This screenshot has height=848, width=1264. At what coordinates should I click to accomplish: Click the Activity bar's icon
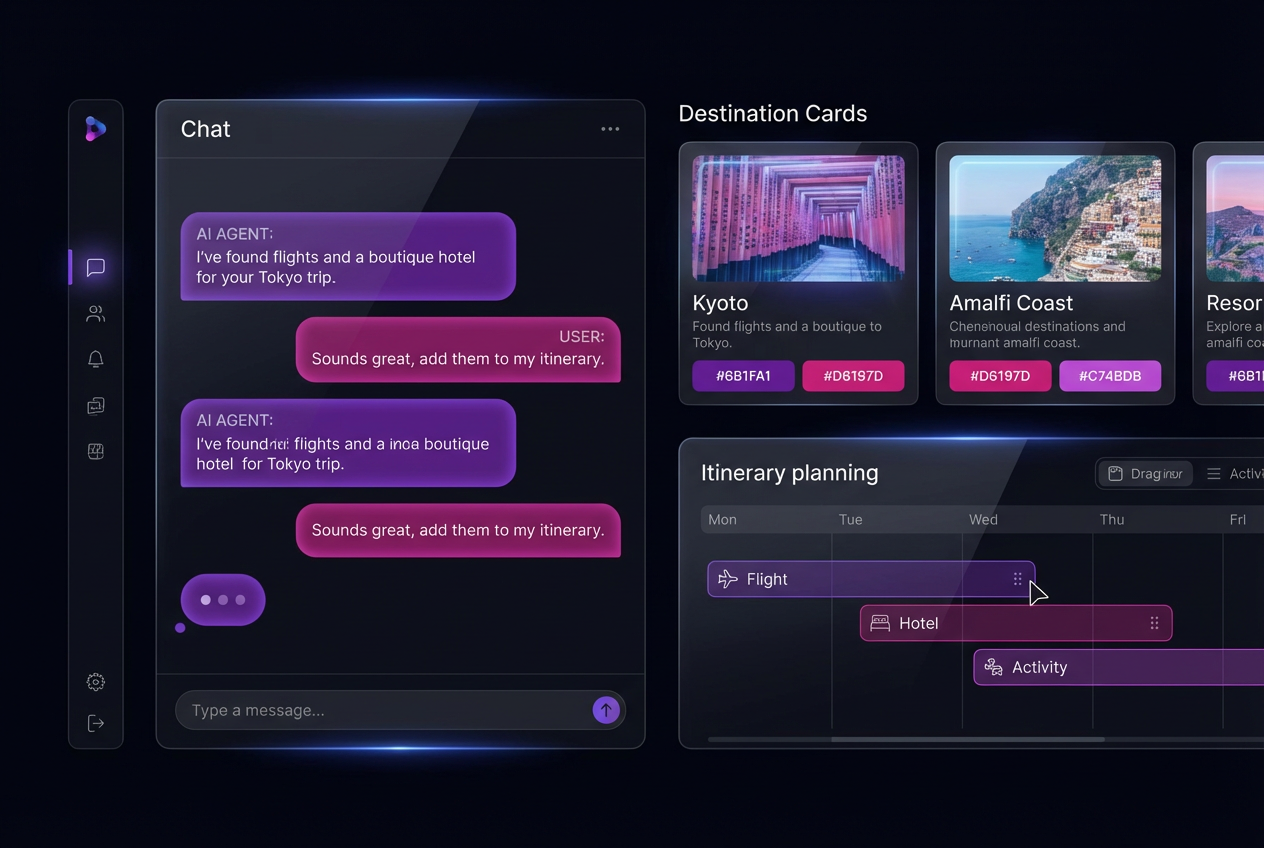[x=993, y=667]
